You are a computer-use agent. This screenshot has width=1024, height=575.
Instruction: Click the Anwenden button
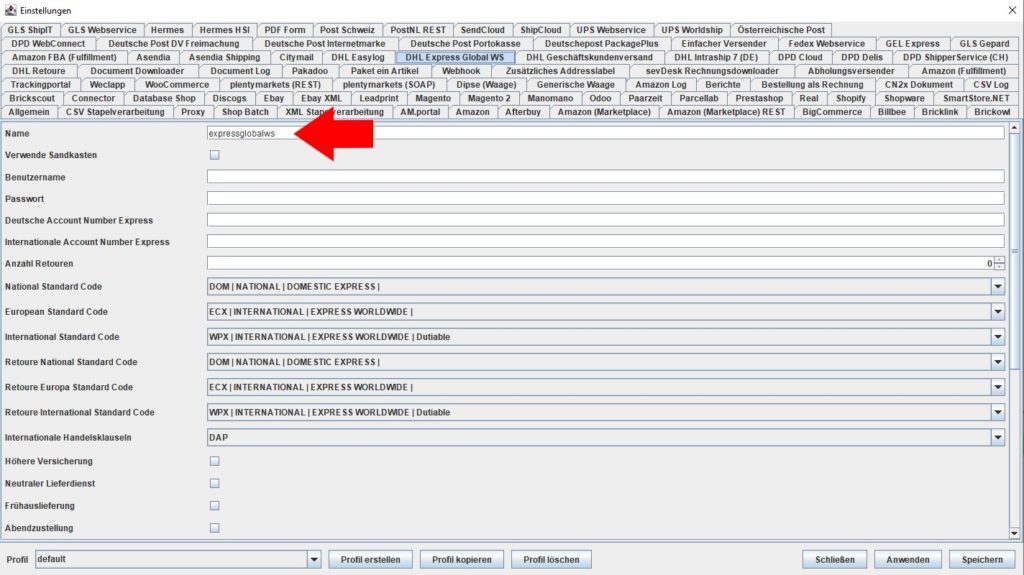pyautogui.click(x=908, y=560)
